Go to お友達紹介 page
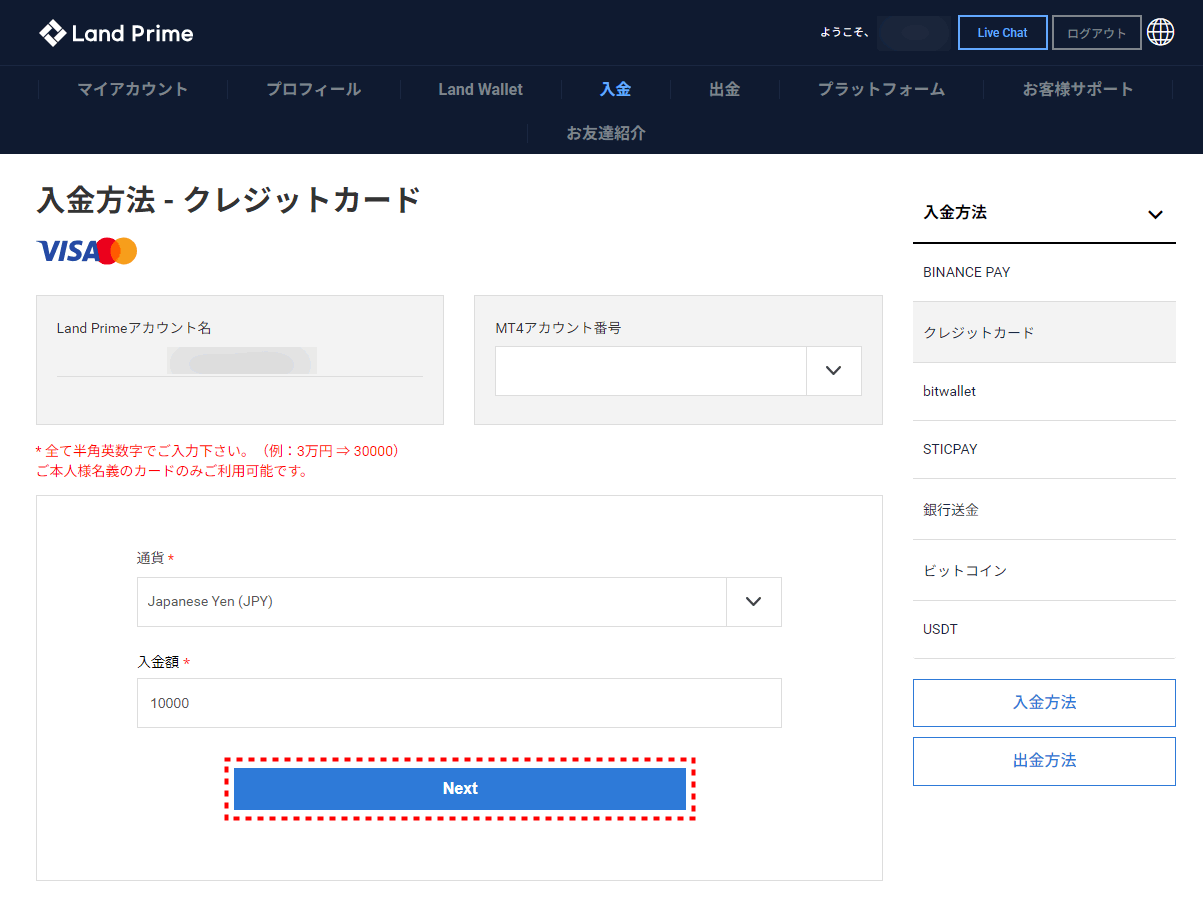The height and width of the screenshot is (904, 1203). click(x=606, y=133)
